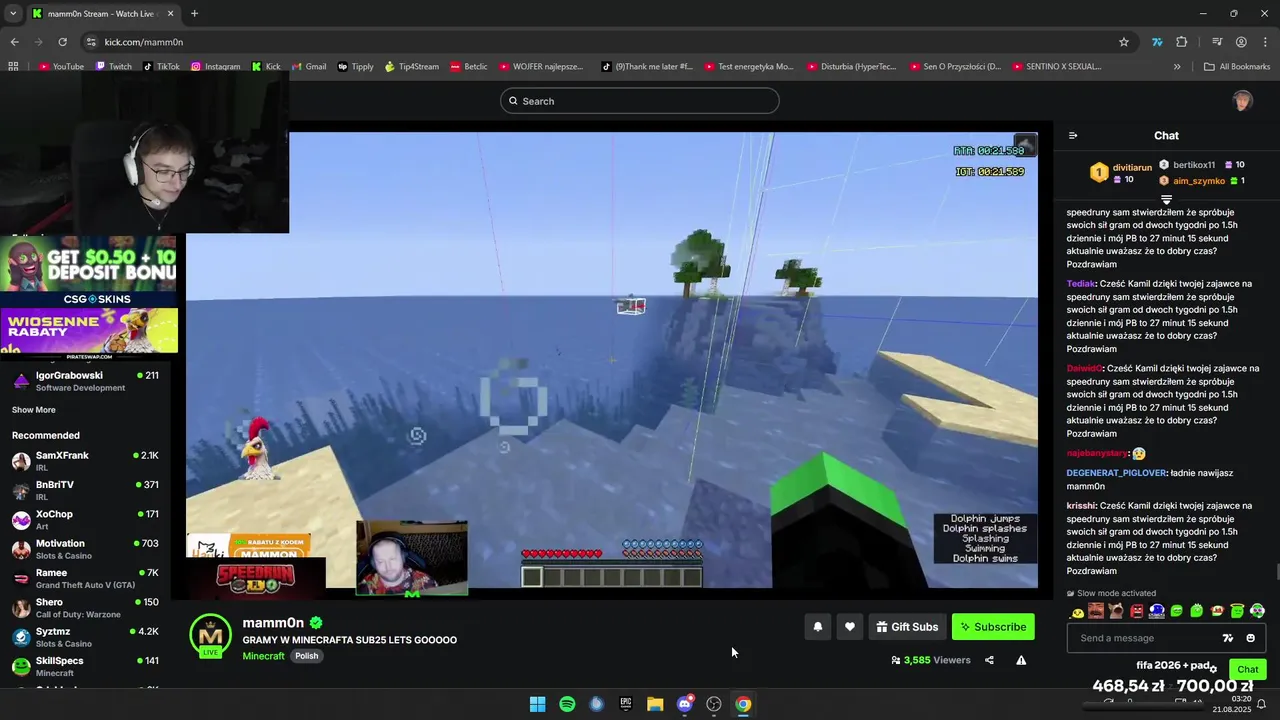Click green Chat send button
The height and width of the screenshot is (720, 1280).
pos(1248,669)
